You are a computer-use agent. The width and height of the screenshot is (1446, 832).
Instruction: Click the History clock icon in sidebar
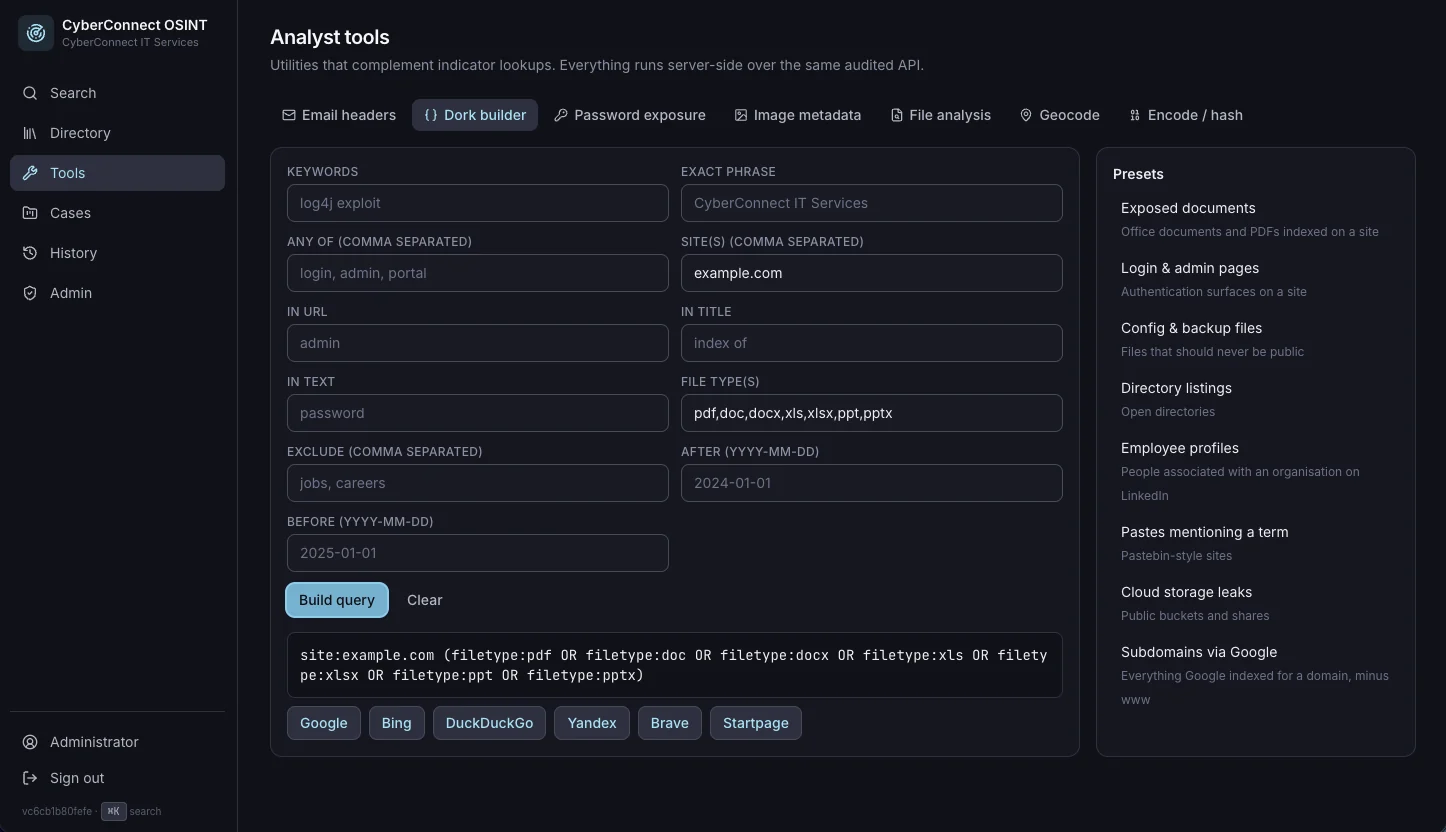tap(30, 253)
